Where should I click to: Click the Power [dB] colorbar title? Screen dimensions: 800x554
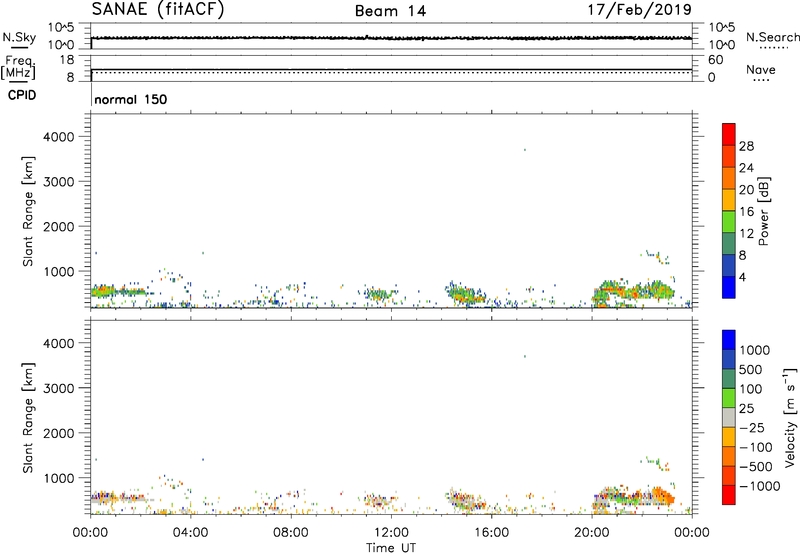[x=763, y=211]
